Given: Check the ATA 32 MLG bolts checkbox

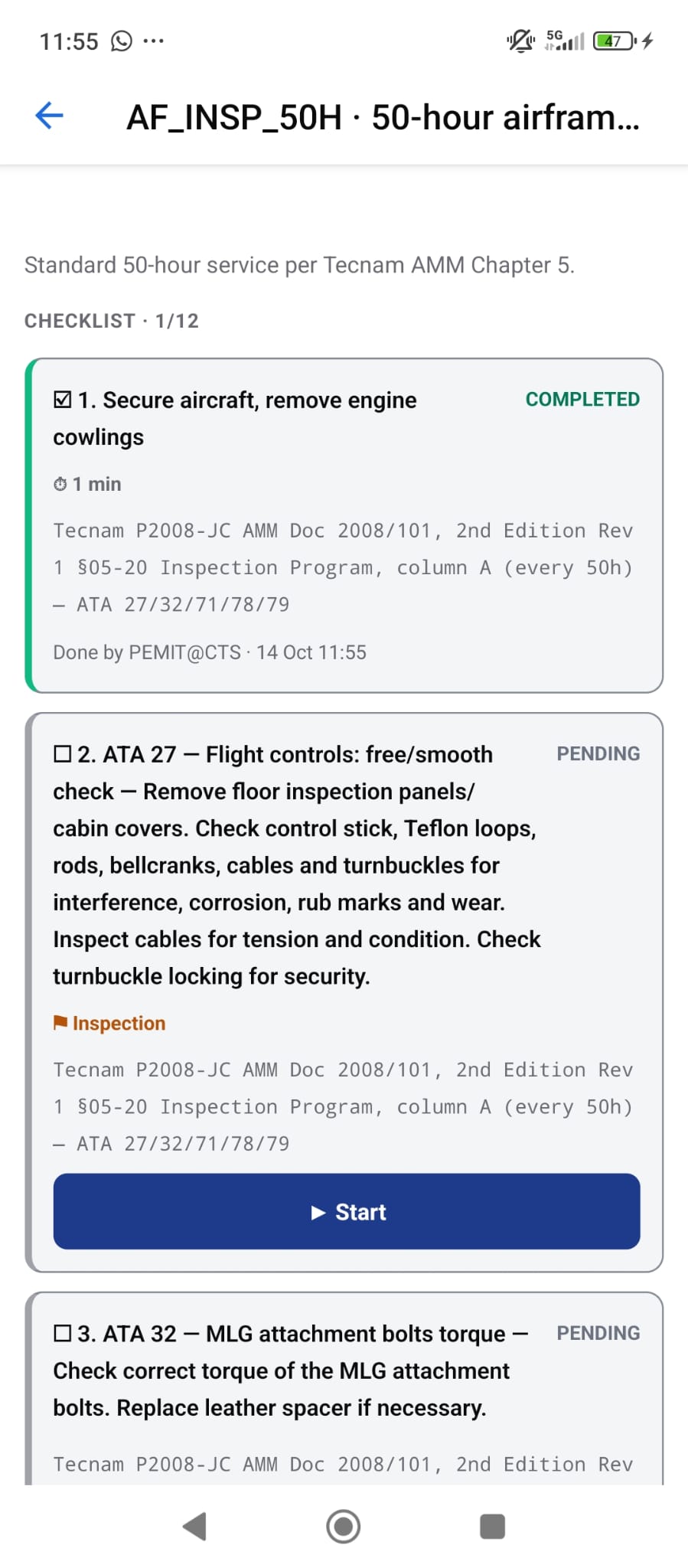Looking at the screenshot, I should coord(63,1334).
